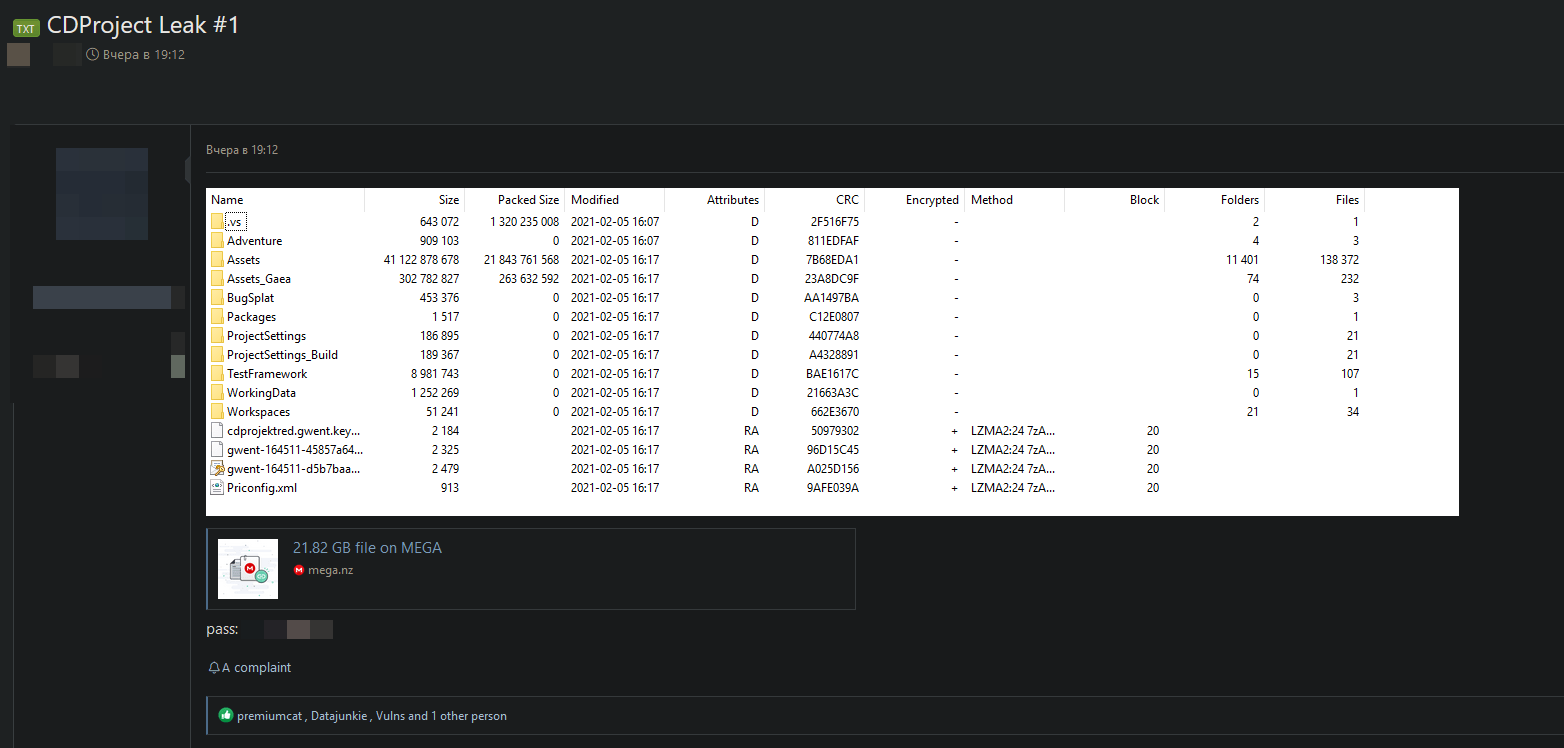Image resolution: width=1564 pixels, height=748 pixels.
Task: Click the Assets folder count 11 401
Action: (x=1243, y=260)
